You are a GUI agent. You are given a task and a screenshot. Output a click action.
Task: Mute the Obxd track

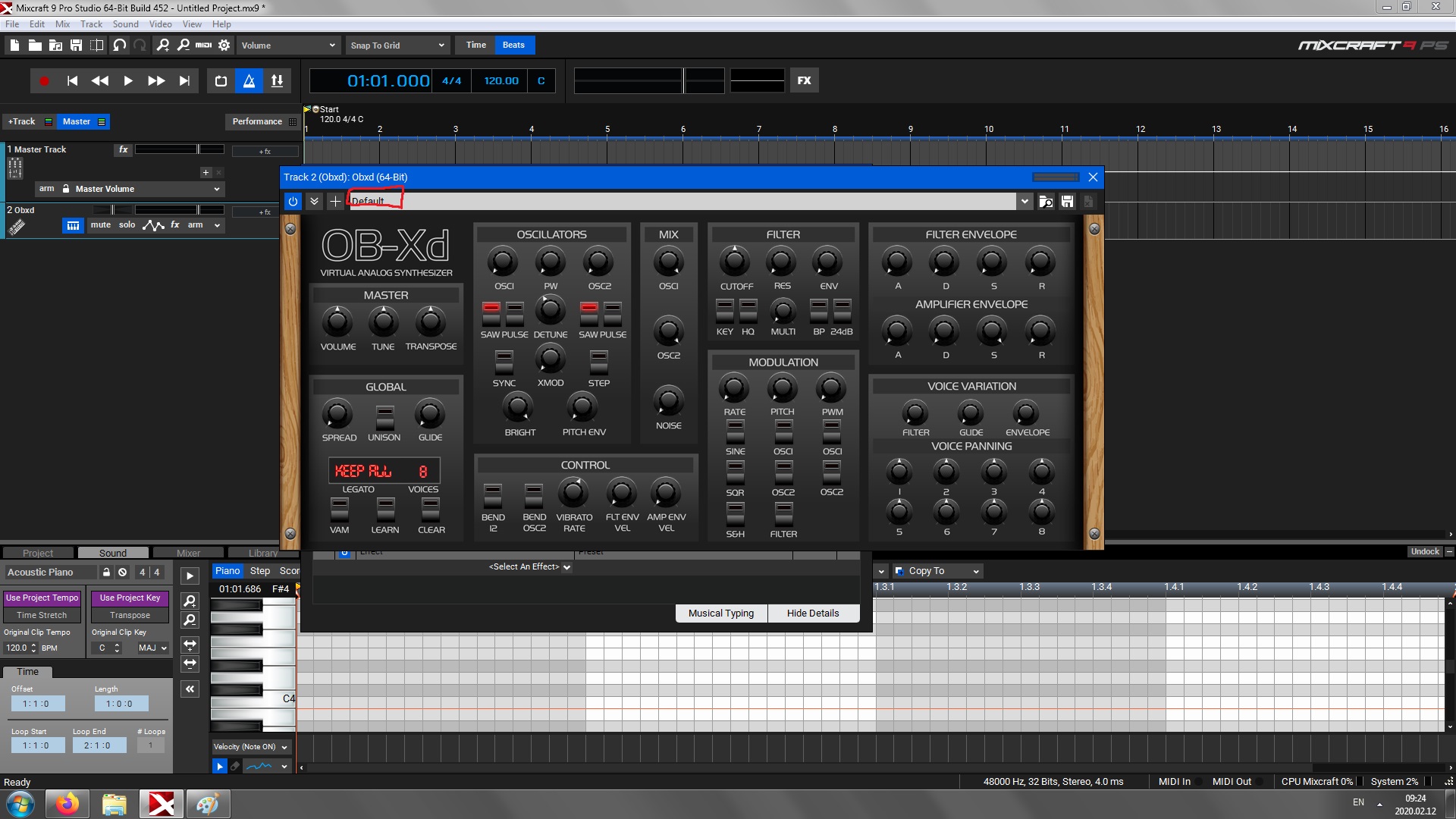click(101, 225)
